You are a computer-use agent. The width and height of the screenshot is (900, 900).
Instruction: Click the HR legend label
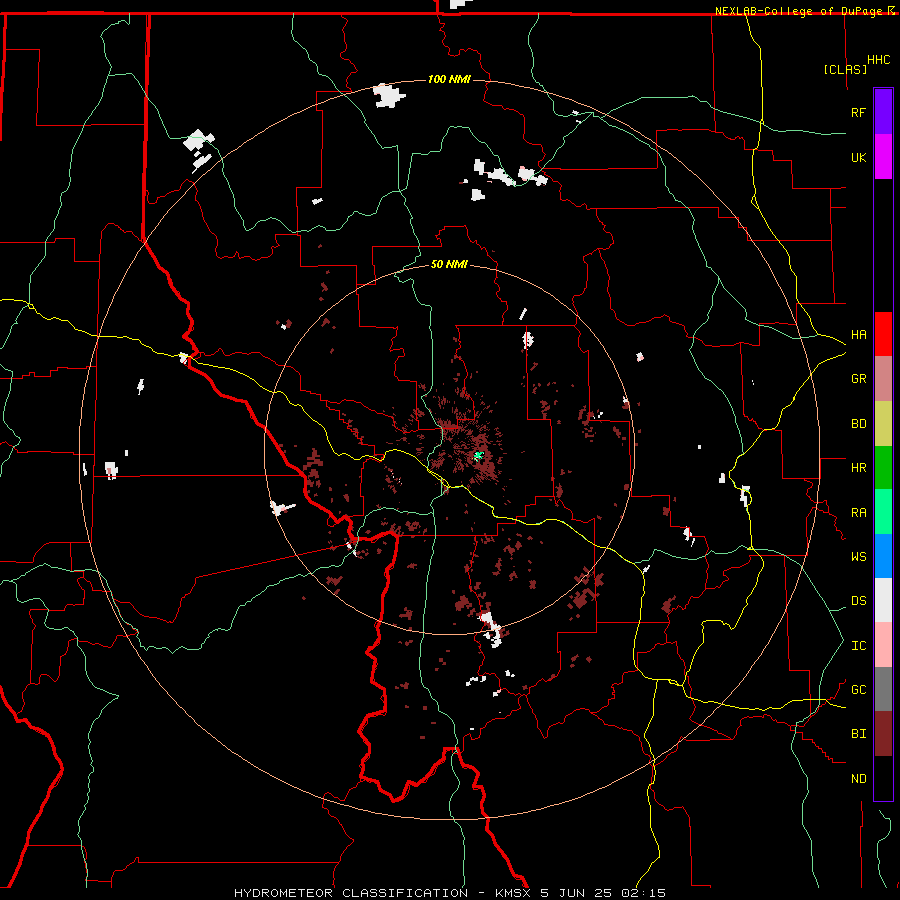click(858, 468)
